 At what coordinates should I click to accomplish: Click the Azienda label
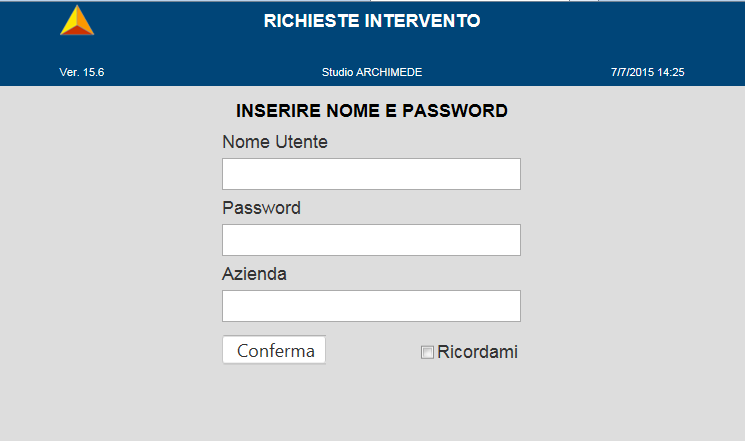(x=254, y=274)
